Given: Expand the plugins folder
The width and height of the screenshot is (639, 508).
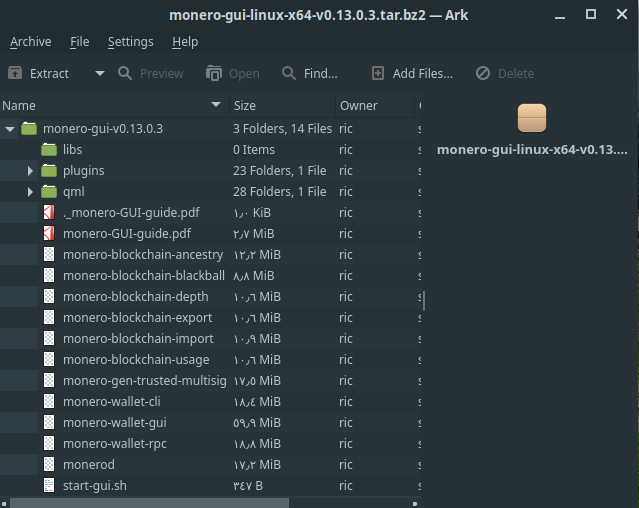Looking at the screenshot, I should (x=30, y=171).
